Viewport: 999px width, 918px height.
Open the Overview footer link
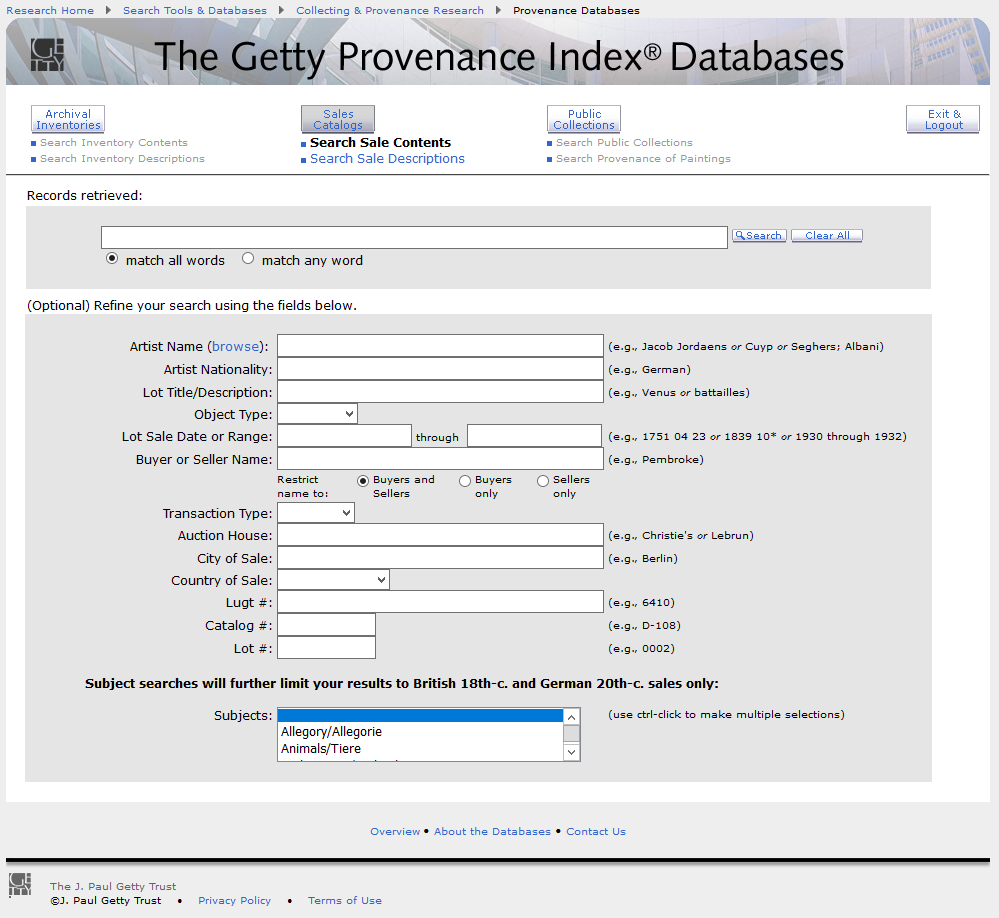pyautogui.click(x=395, y=831)
